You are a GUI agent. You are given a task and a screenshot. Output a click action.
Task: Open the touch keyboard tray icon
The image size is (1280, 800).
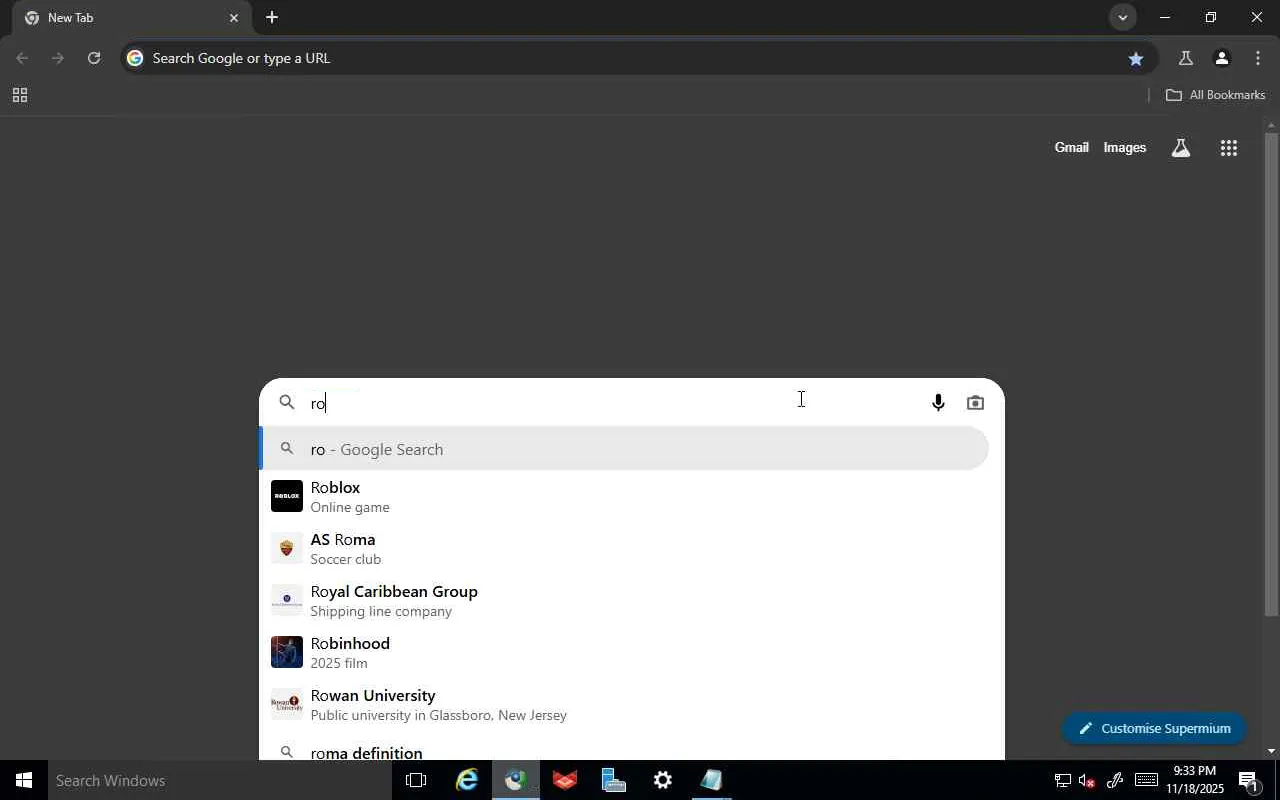click(x=1146, y=780)
